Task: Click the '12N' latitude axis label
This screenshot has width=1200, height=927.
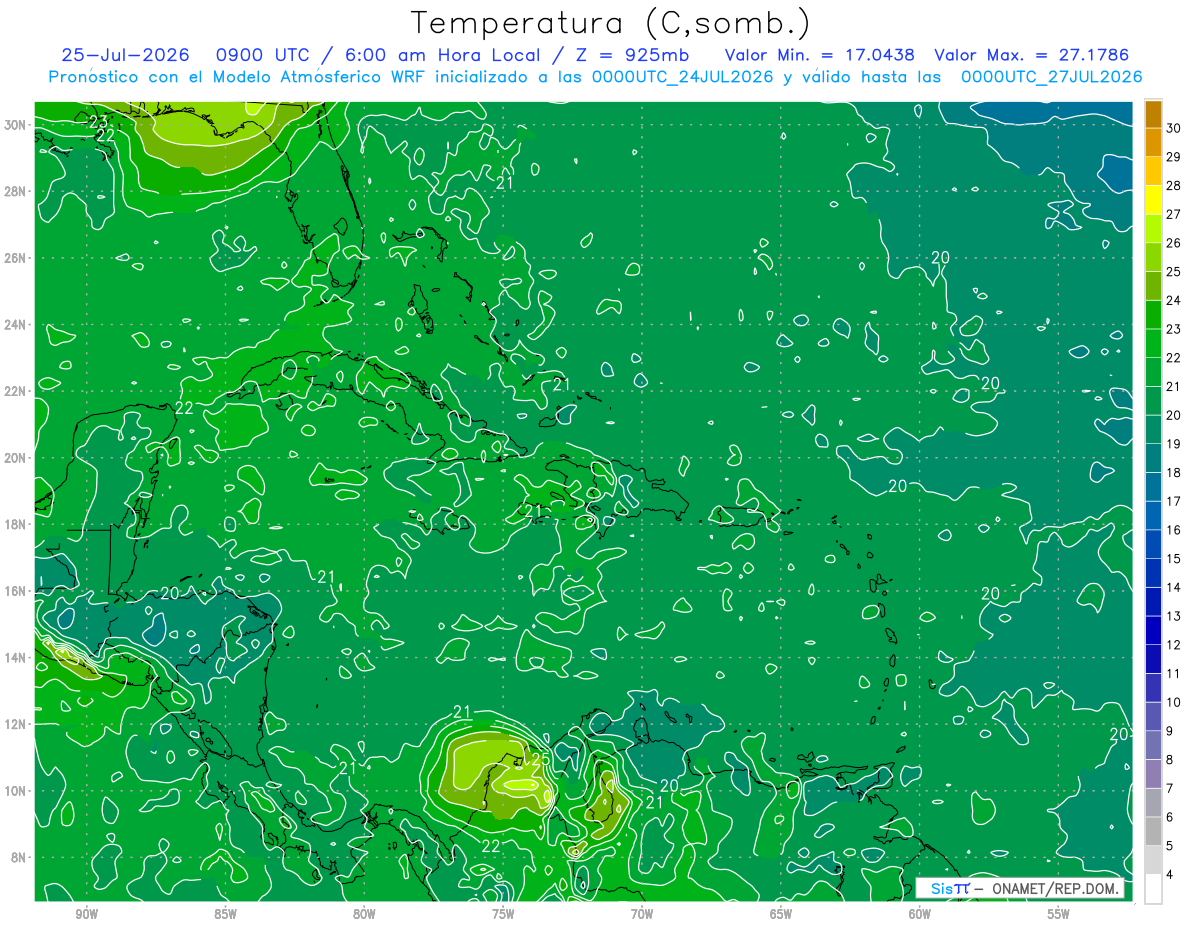Action: point(15,724)
